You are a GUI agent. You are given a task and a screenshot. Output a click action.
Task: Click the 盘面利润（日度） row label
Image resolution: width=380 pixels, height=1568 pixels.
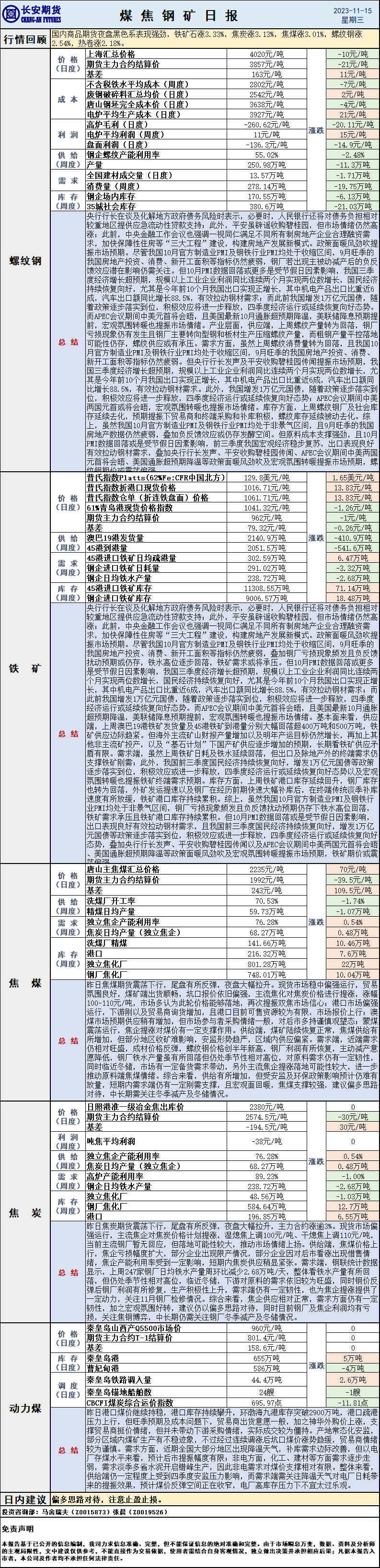(x=117, y=145)
